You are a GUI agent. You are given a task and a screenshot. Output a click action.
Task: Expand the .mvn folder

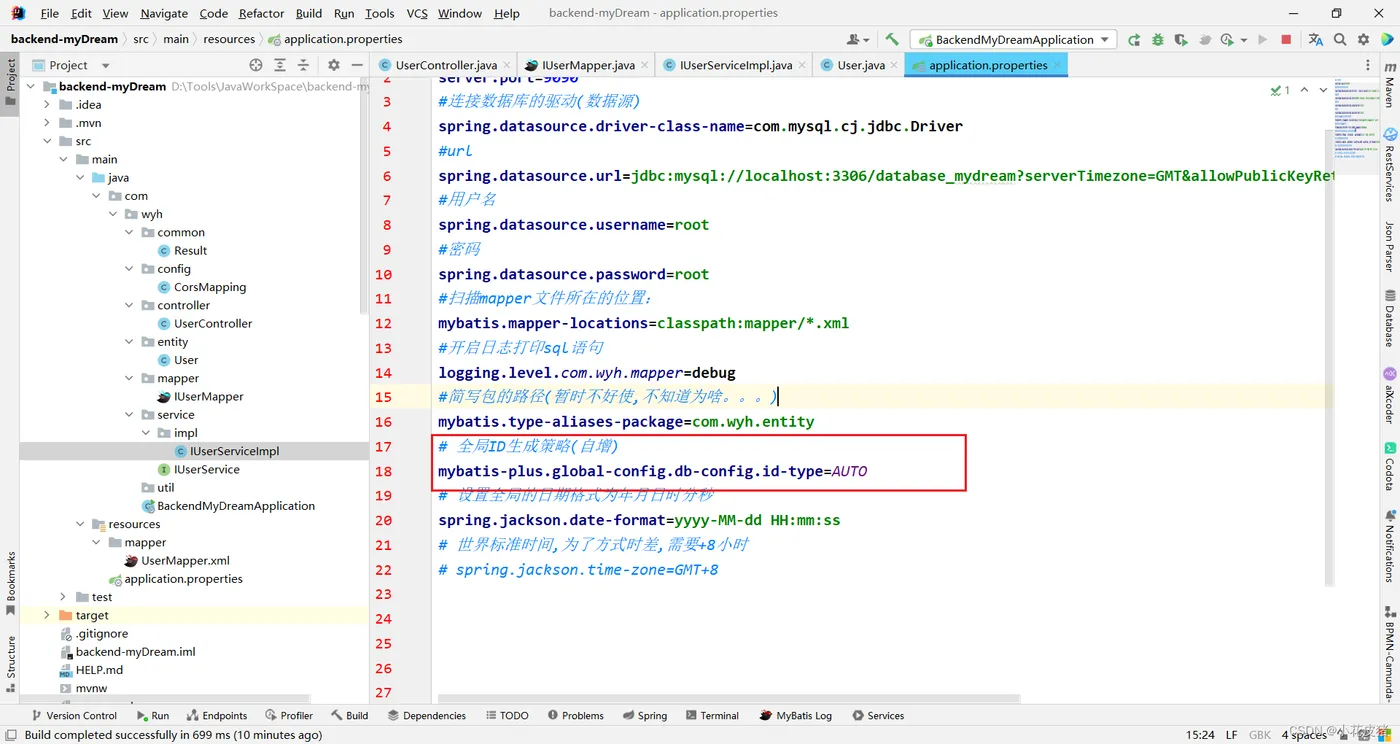47,123
